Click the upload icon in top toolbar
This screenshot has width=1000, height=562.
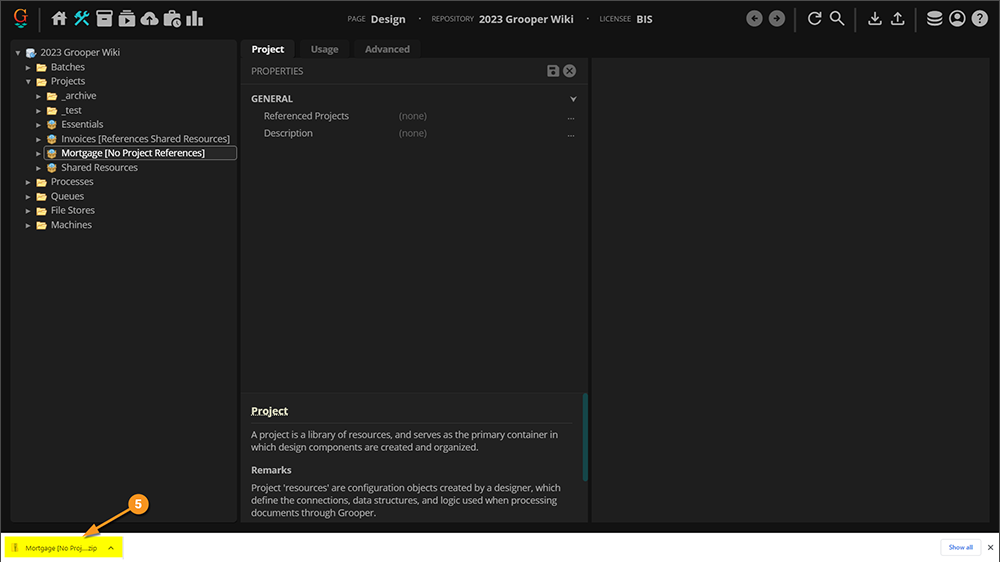click(x=898, y=18)
